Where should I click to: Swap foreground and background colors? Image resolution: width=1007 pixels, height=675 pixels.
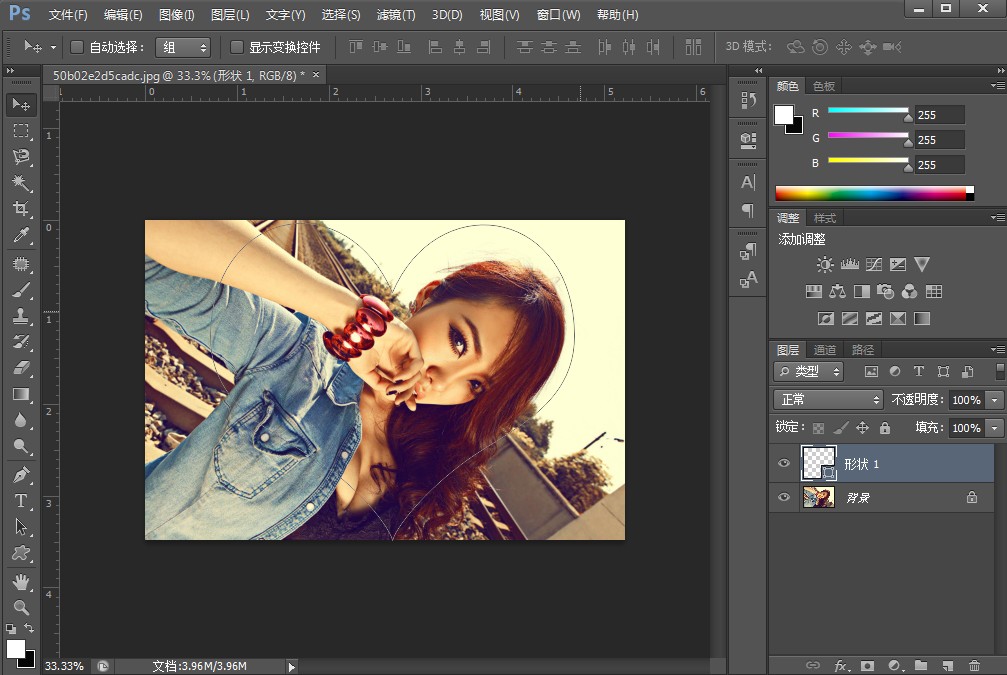pyautogui.click(x=29, y=627)
